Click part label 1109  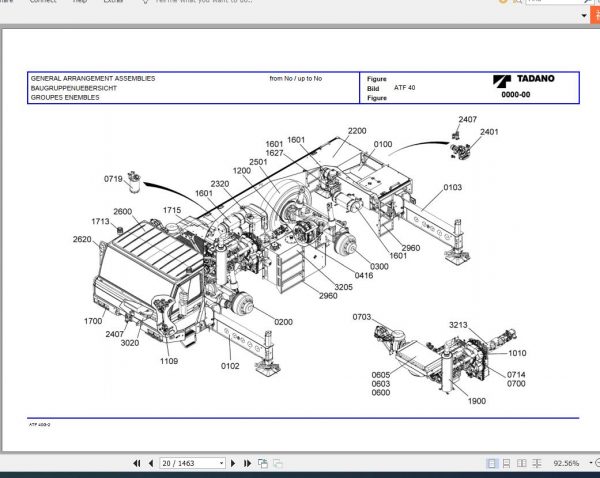pos(169,361)
